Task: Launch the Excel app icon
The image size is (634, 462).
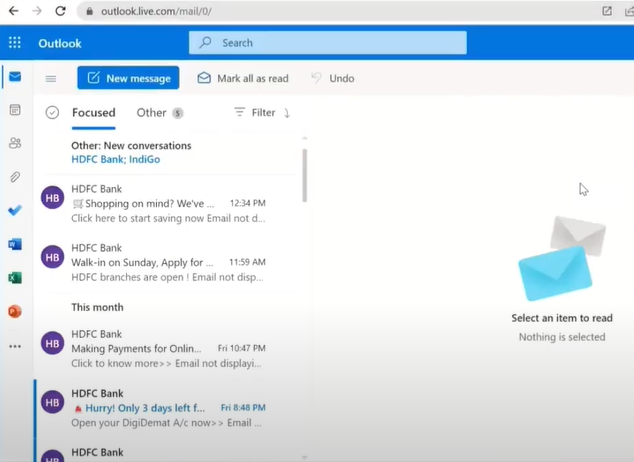Action: (x=15, y=278)
